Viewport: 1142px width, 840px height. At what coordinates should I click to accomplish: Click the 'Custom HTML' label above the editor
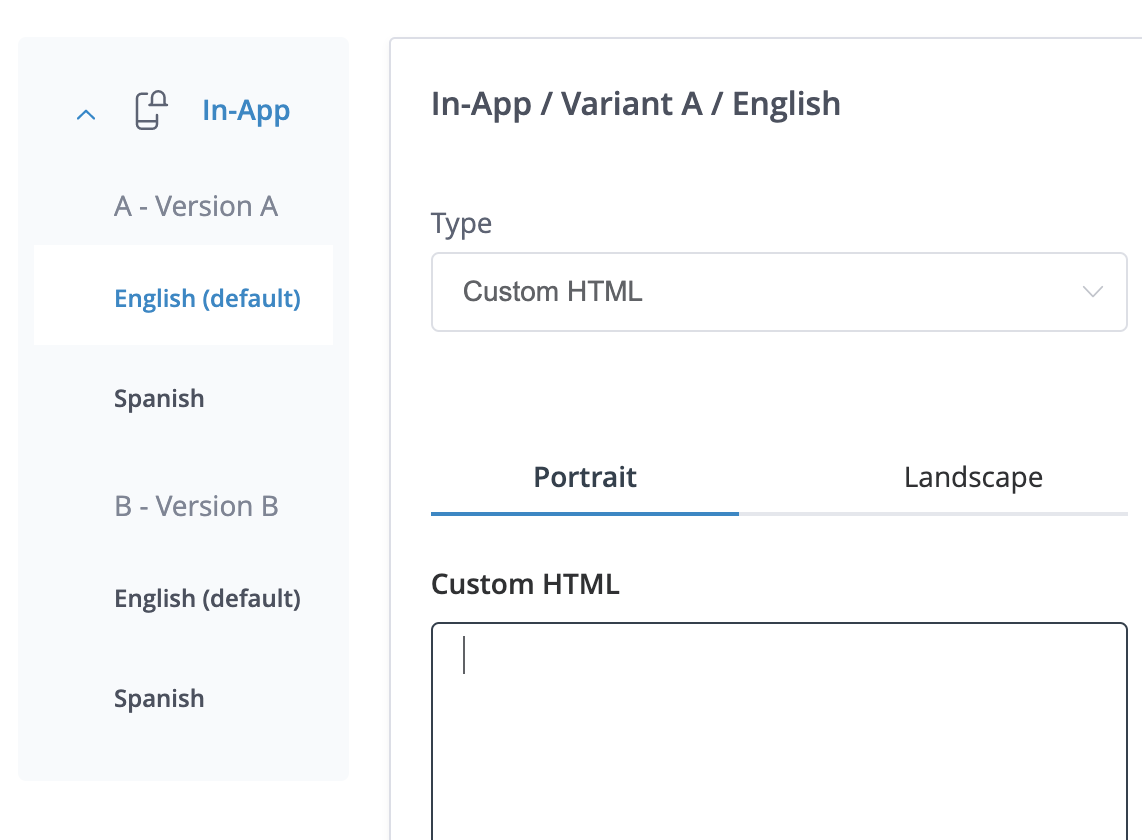click(x=525, y=584)
